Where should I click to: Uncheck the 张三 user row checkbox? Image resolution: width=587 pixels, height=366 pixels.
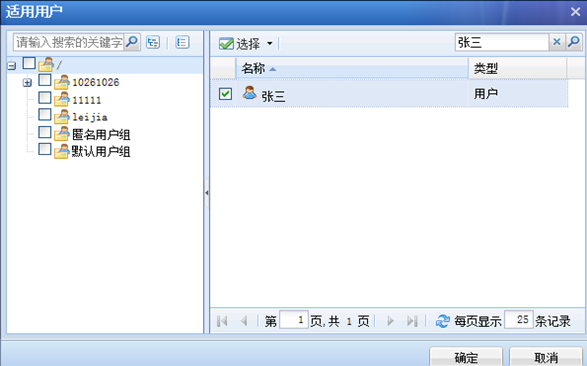click(x=225, y=94)
